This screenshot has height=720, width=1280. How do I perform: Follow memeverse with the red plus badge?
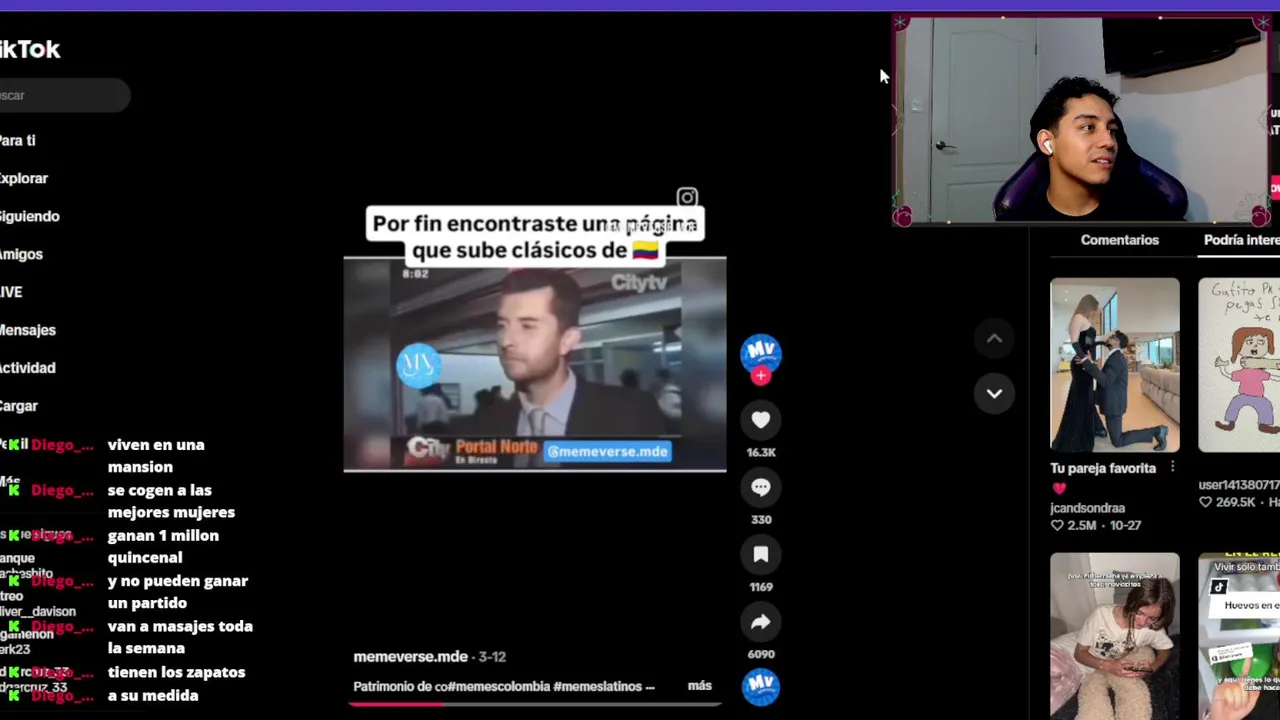[x=761, y=376]
